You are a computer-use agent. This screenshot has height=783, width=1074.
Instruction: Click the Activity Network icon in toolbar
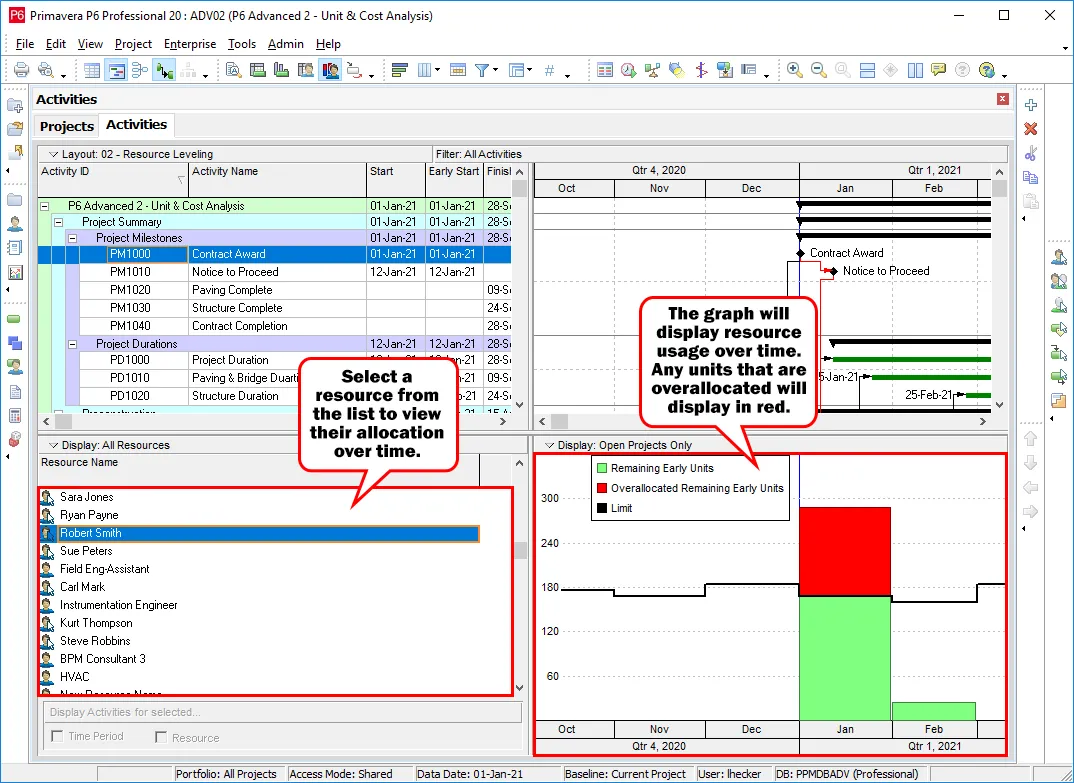pos(140,70)
